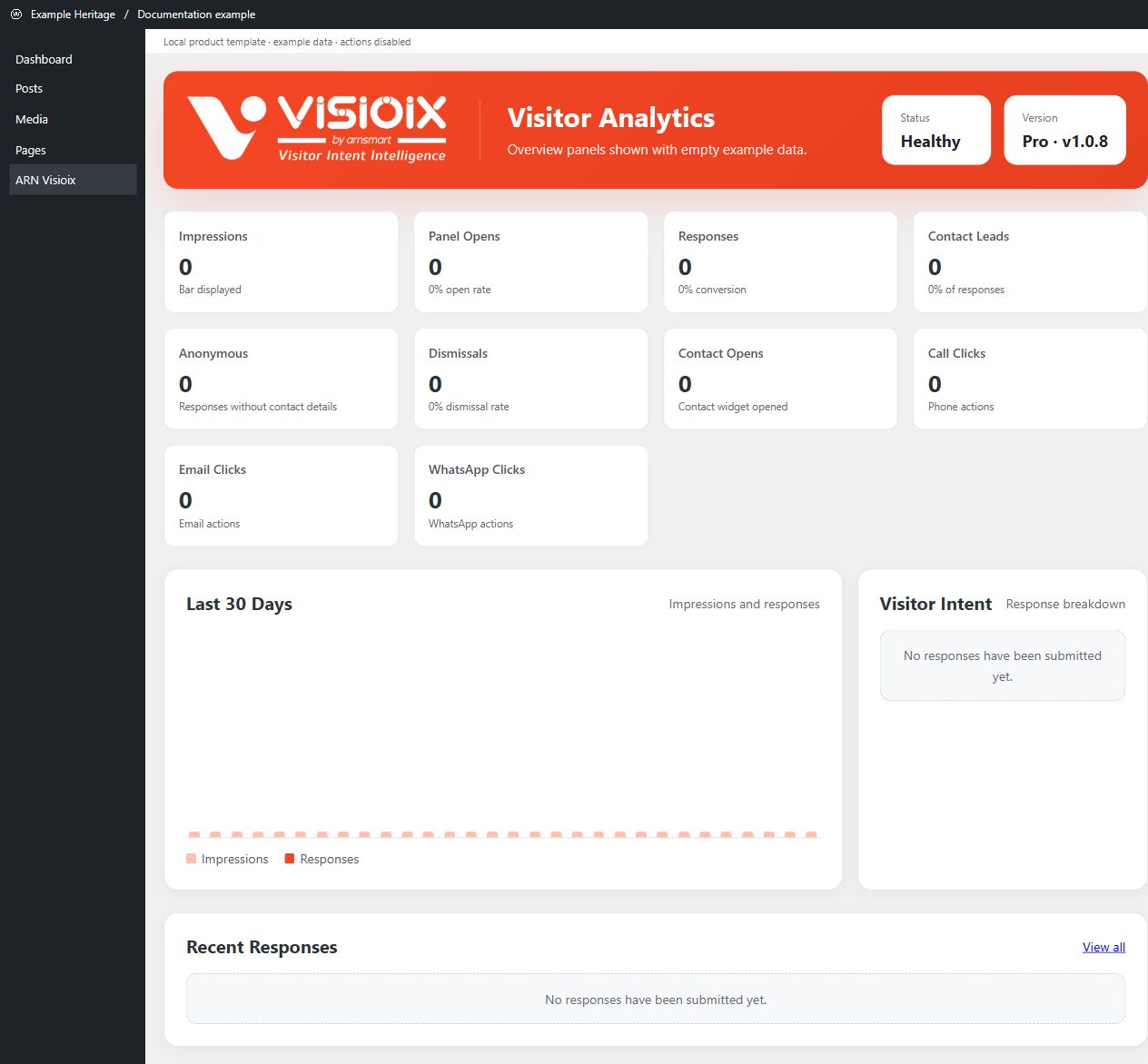Click 'Overview panels shown' banner subtitle
This screenshot has height=1064, width=1148.
[x=657, y=150]
